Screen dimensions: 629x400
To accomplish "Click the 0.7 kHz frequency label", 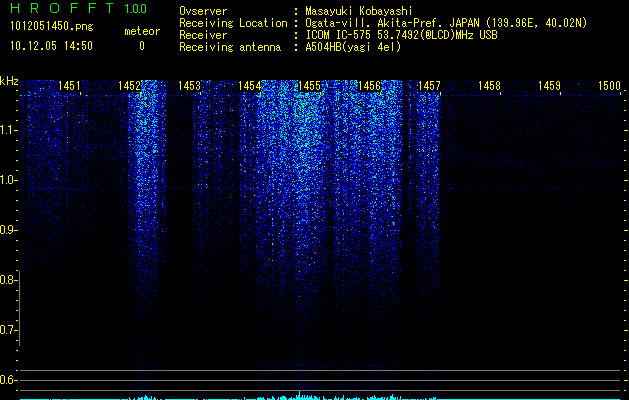I will pos(8,330).
